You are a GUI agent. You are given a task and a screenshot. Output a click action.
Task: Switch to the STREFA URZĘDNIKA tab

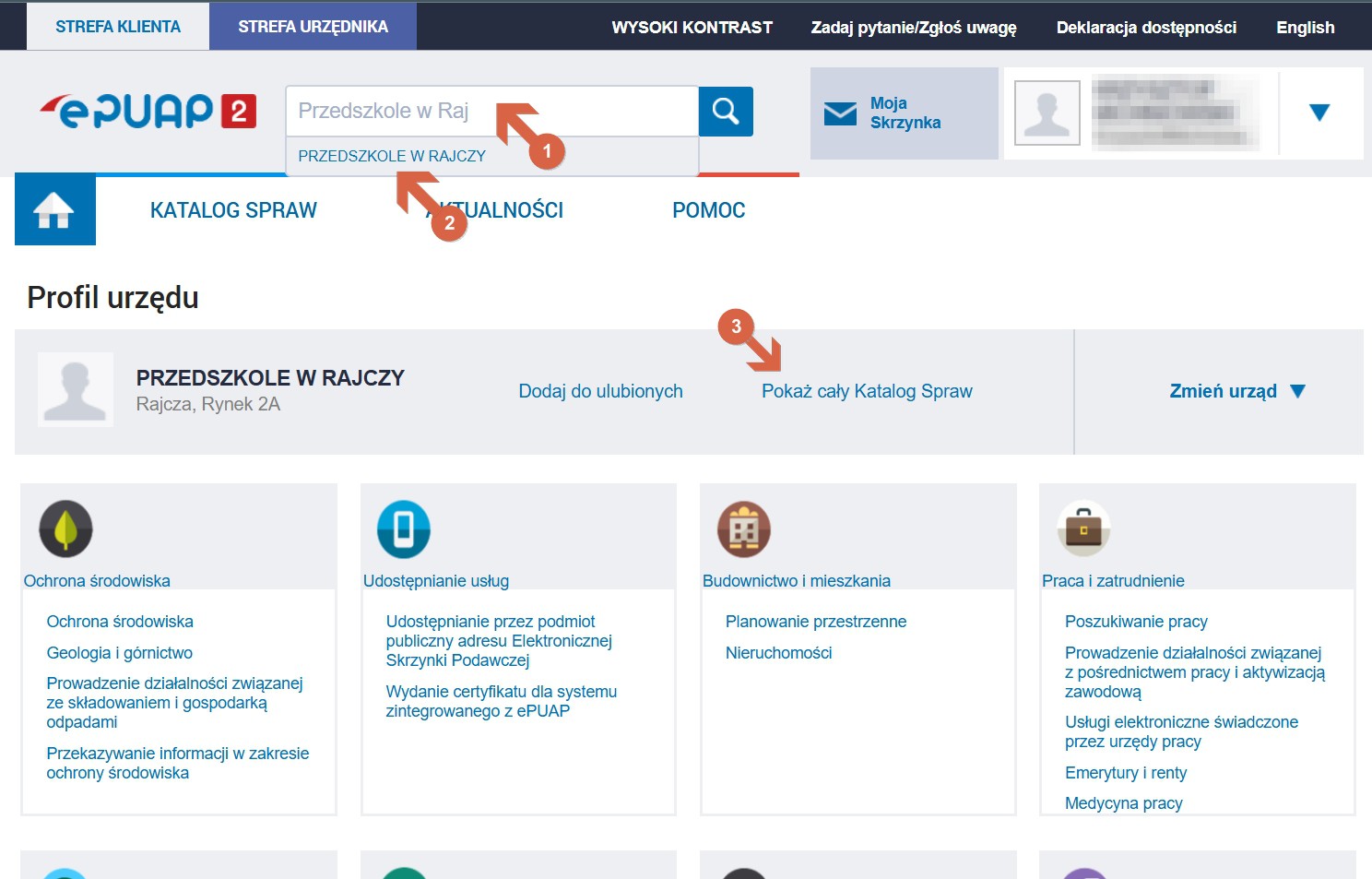[313, 27]
